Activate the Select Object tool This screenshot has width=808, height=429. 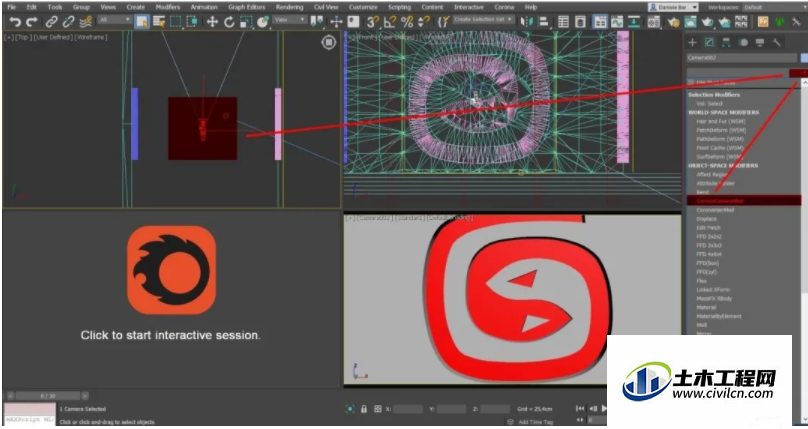point(142,22)
